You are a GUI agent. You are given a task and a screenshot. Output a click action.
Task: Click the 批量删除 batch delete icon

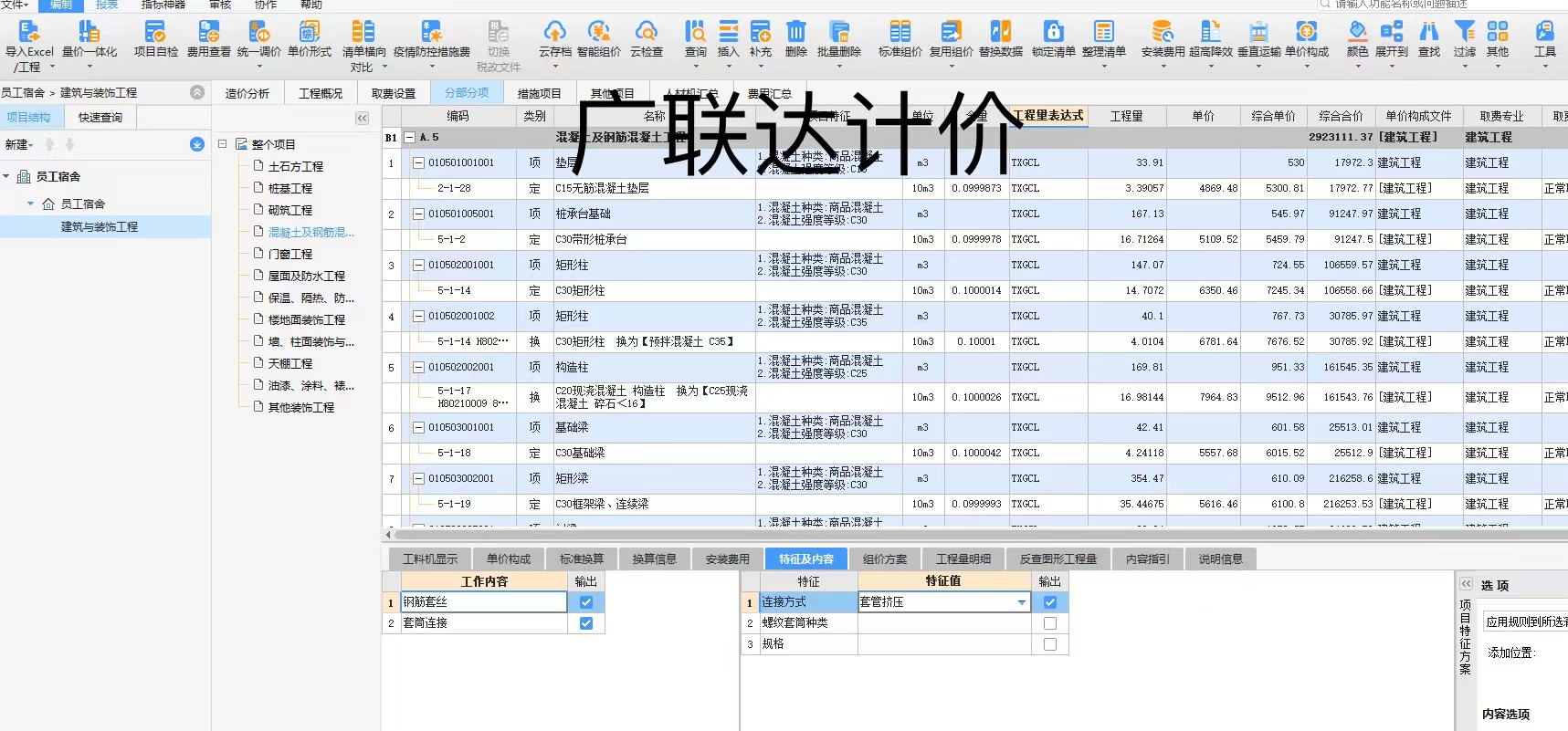(x=838, y=33)
